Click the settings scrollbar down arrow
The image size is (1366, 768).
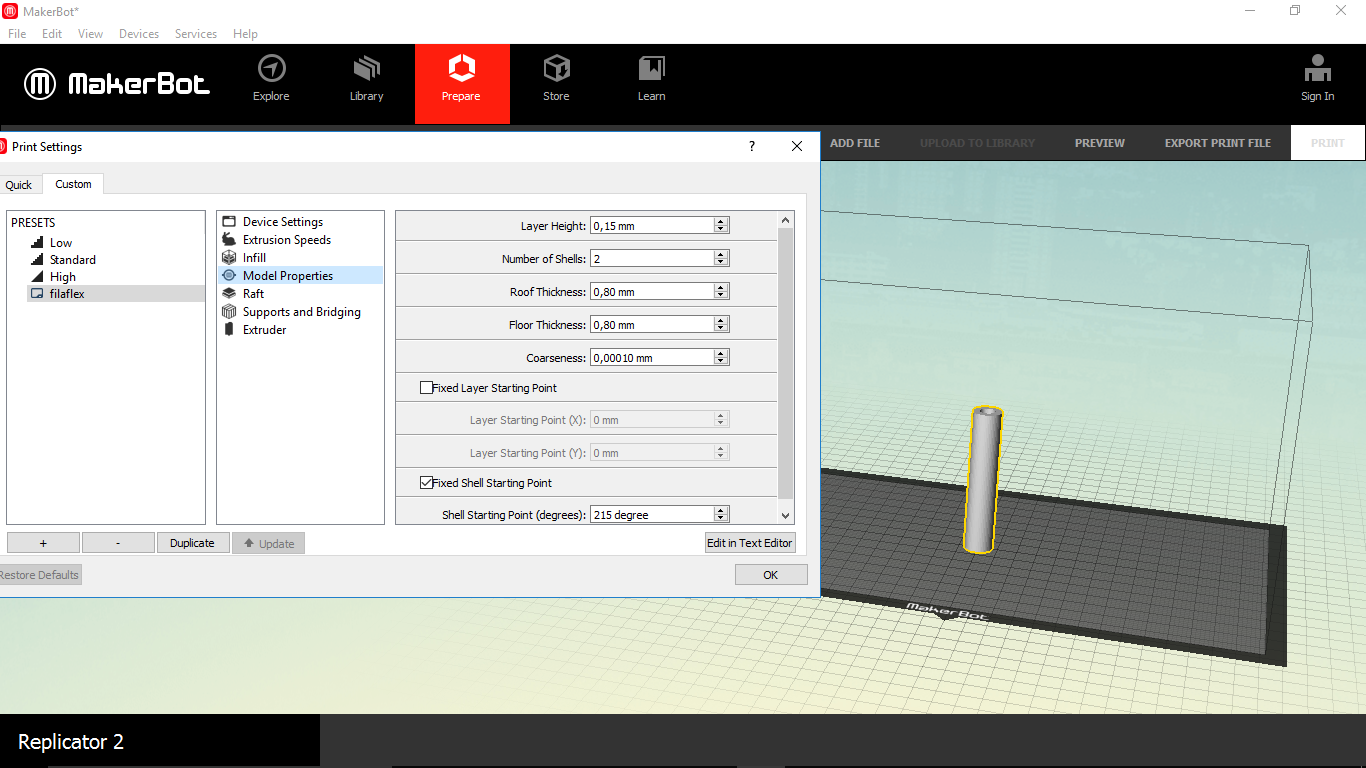pos(785,516)
